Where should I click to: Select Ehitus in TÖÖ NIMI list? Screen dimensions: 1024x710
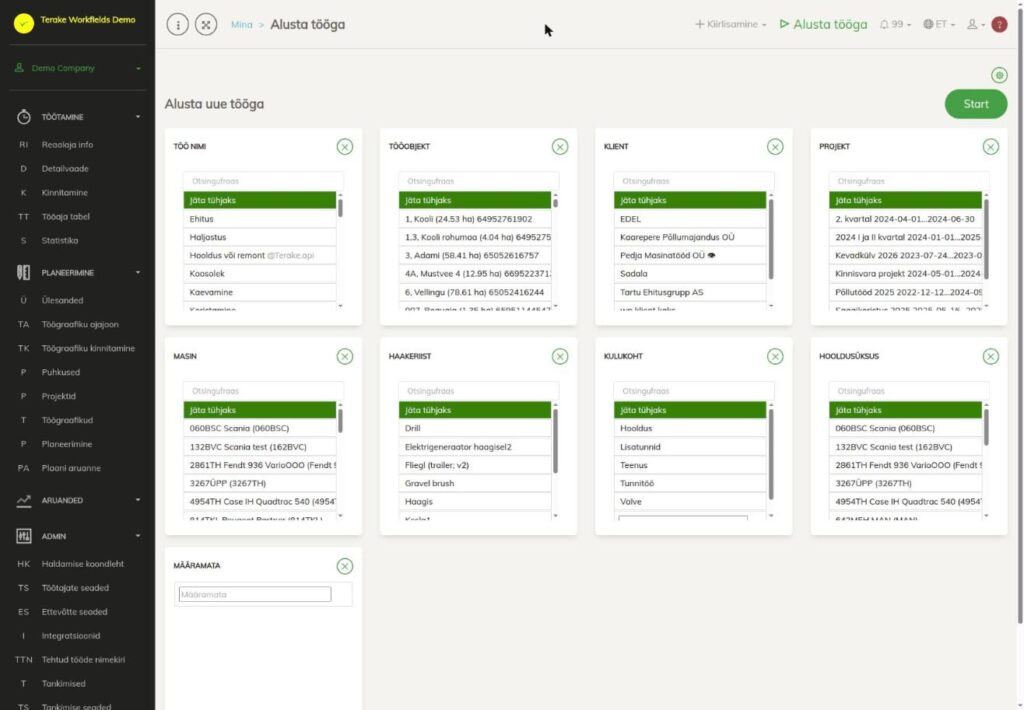coord(260,219)
